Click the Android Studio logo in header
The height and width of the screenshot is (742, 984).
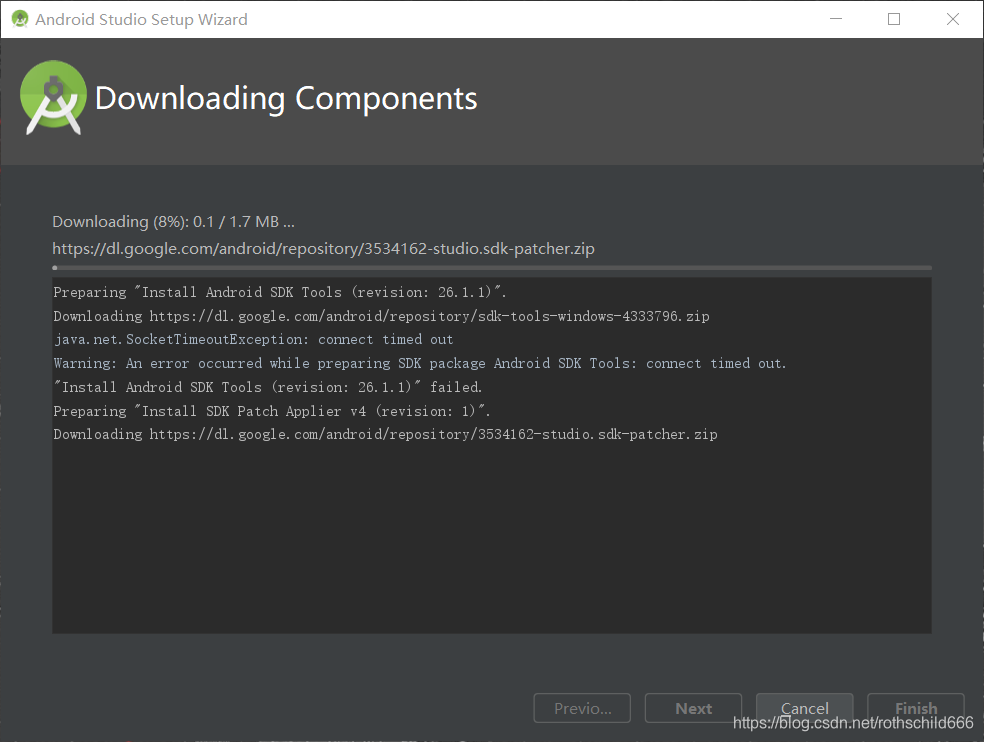(x=53, y=97)
